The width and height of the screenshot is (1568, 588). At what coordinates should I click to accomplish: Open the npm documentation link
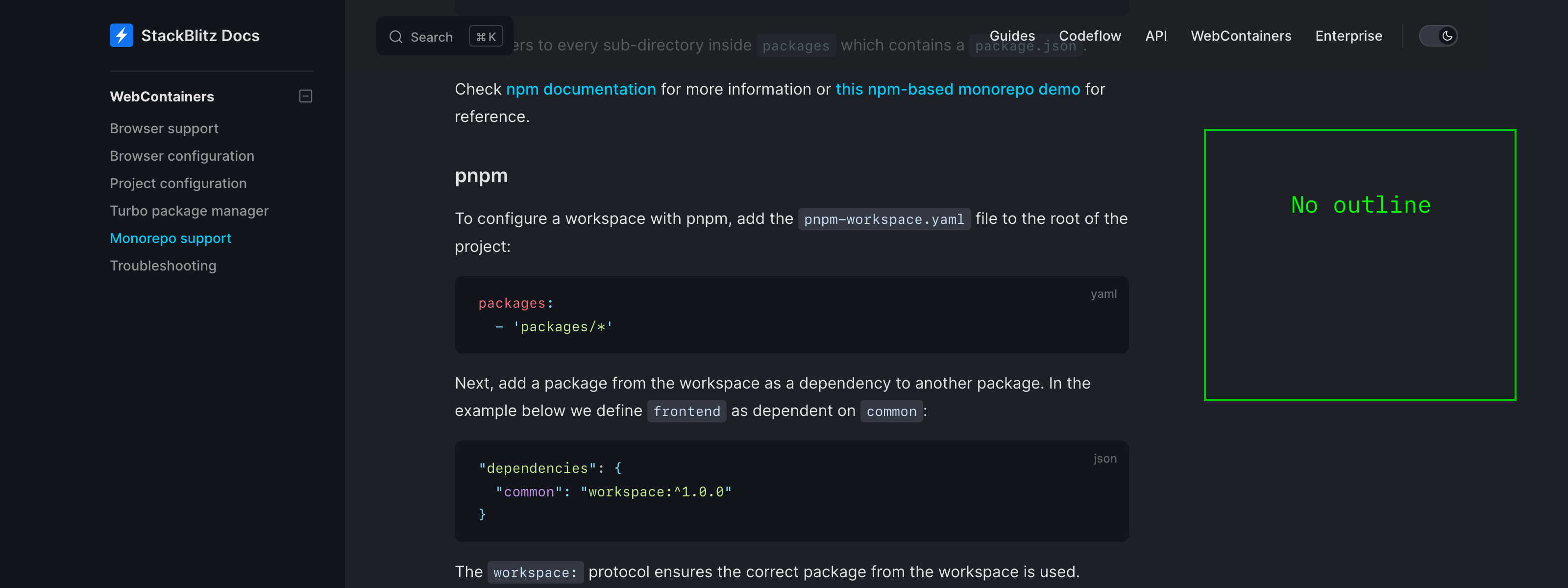[581, 89]
